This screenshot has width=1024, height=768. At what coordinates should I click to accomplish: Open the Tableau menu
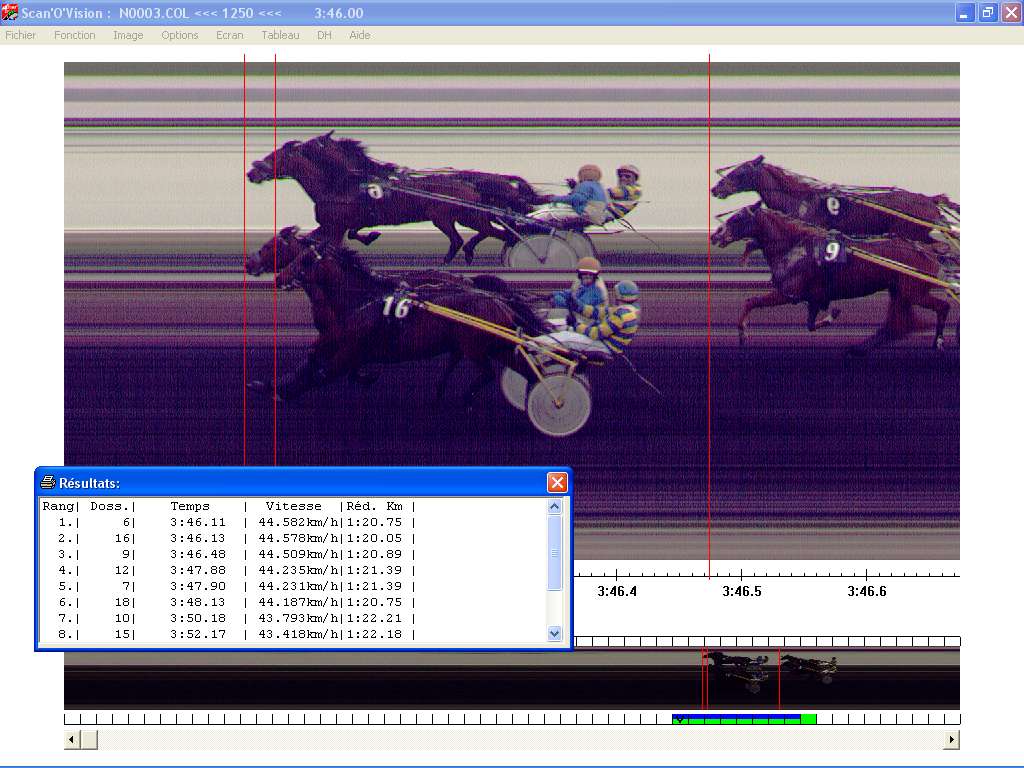(280, 35)
